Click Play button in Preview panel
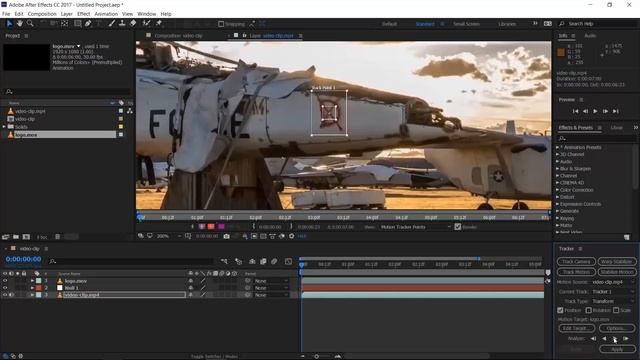This screenshot has width=640, height=360. pyautogui.click(x=596, y=111)
